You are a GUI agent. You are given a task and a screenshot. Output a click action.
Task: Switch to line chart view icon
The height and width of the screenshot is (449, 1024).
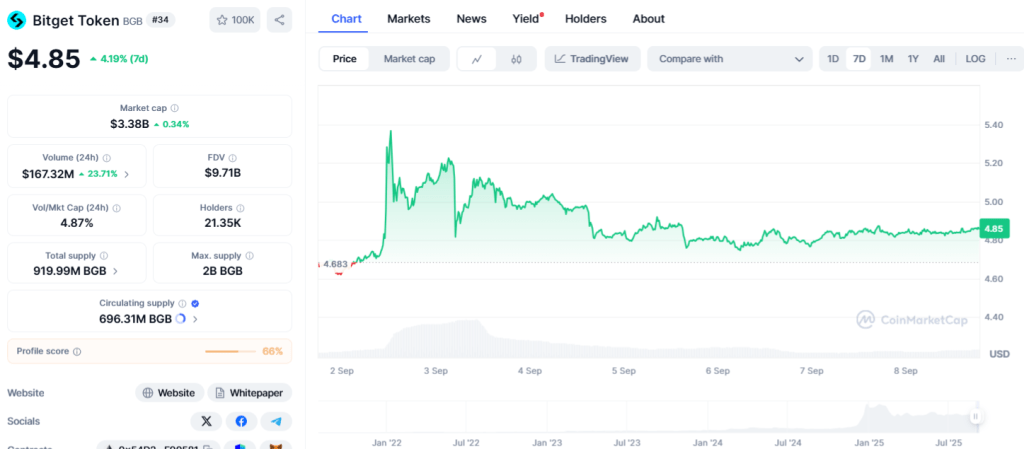[477, 59]
